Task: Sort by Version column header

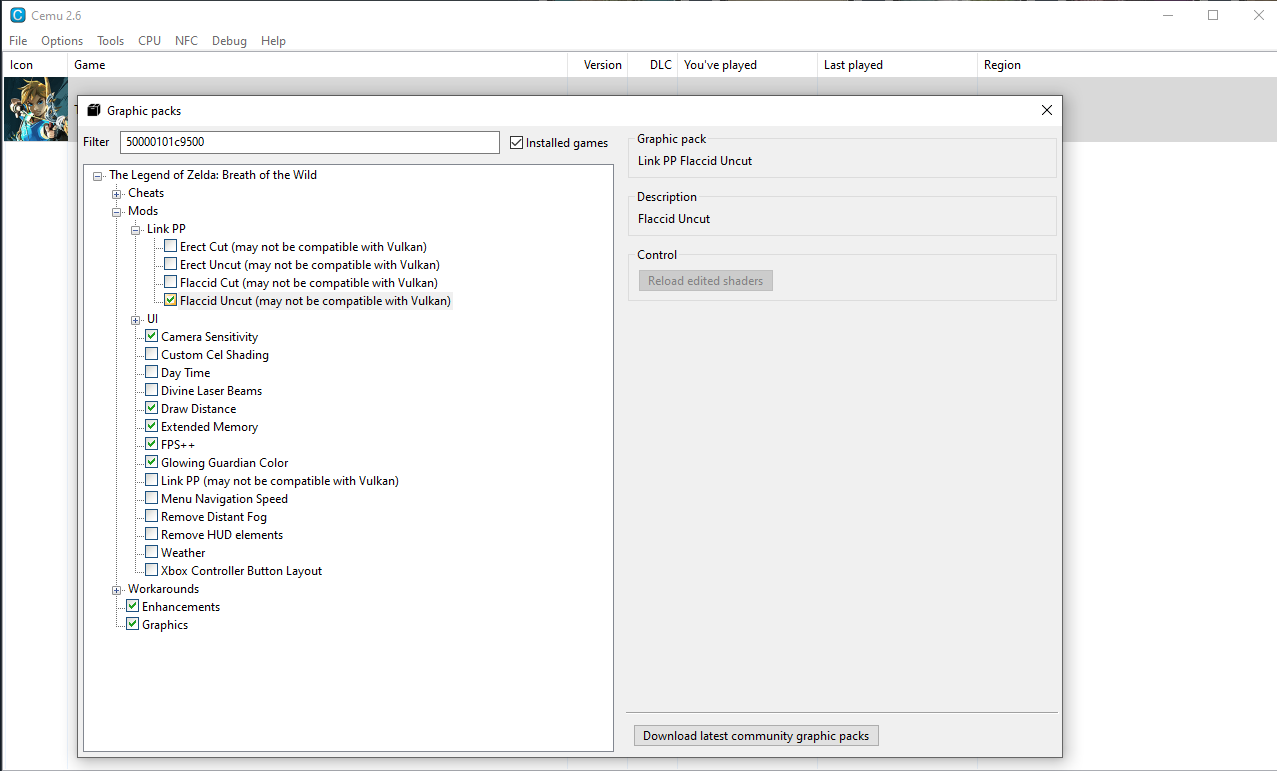Action: tap(597, 65)
